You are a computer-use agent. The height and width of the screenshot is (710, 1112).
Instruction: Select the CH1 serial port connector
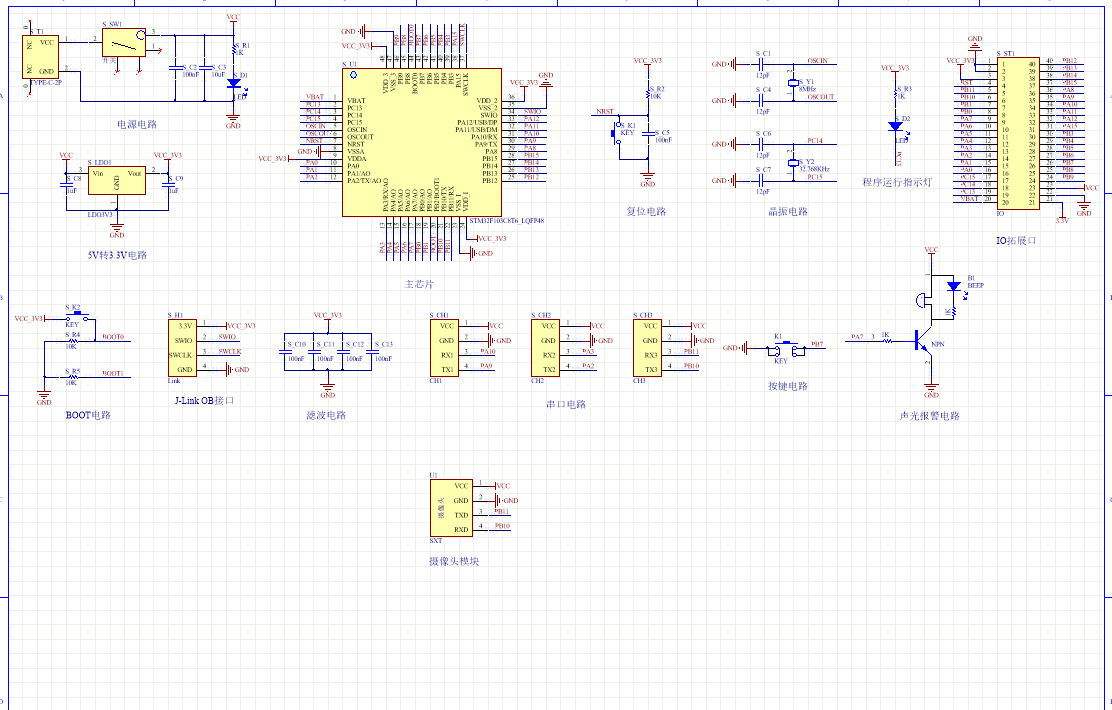pos(446,347)
